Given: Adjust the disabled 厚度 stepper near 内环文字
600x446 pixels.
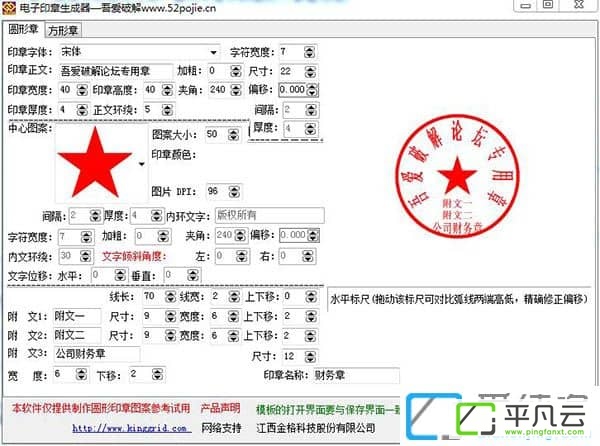Looking at the screenshot, I should (x=156, y=216).
